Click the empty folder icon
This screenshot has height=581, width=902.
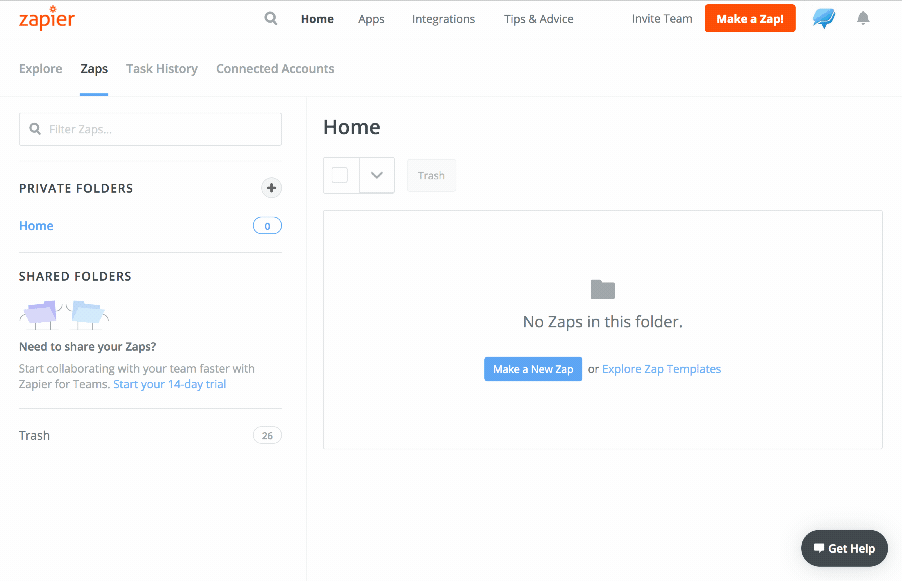click(602, 290)
